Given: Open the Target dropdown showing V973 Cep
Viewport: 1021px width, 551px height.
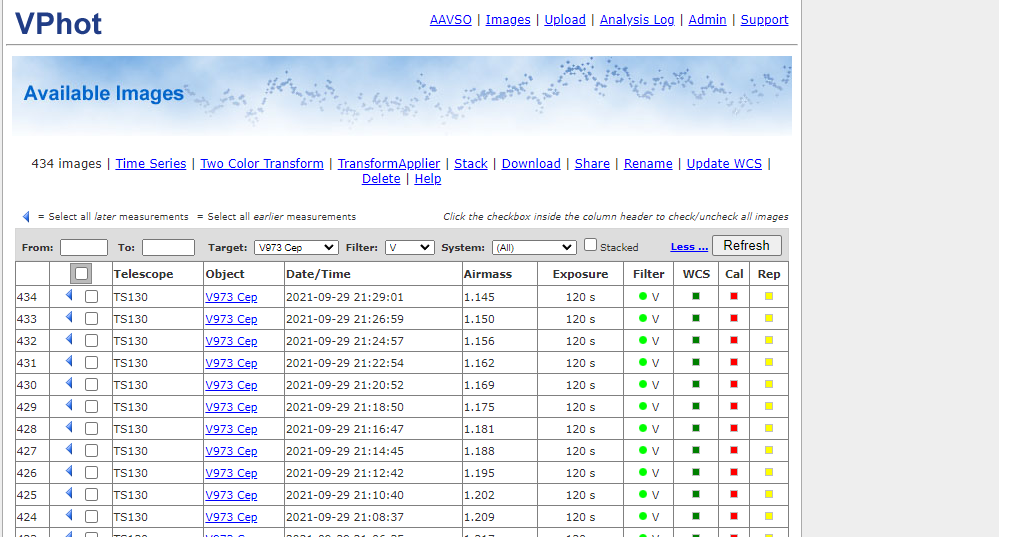Looking at the screenshot, I should click(x=296, y=247).
